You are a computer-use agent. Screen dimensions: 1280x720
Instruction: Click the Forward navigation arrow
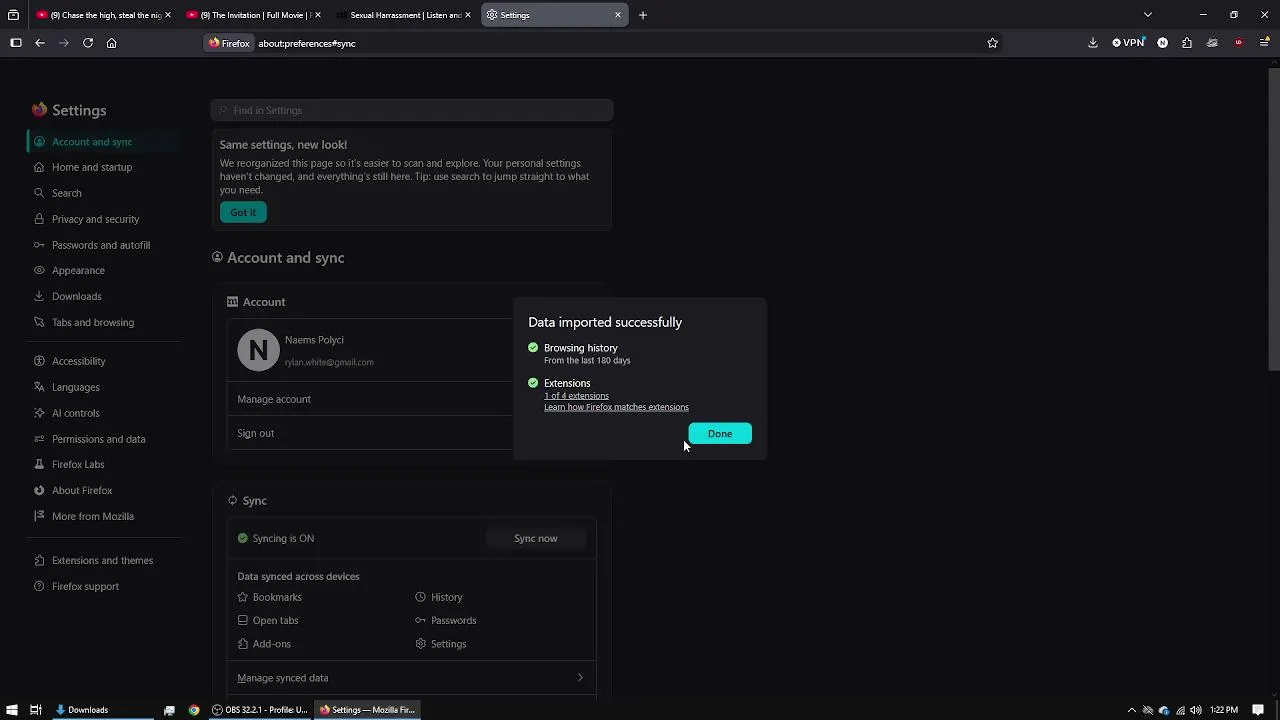tap(64, 43)
